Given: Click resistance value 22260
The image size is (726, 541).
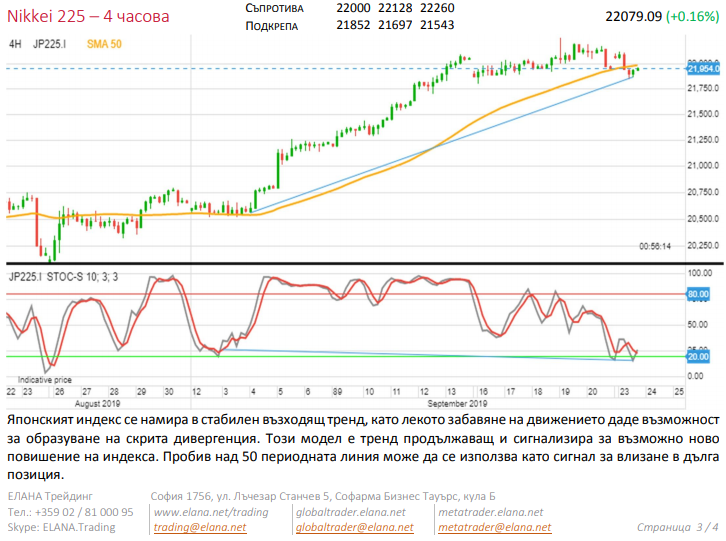Looking at the screenshot, I should click(437, 8).
